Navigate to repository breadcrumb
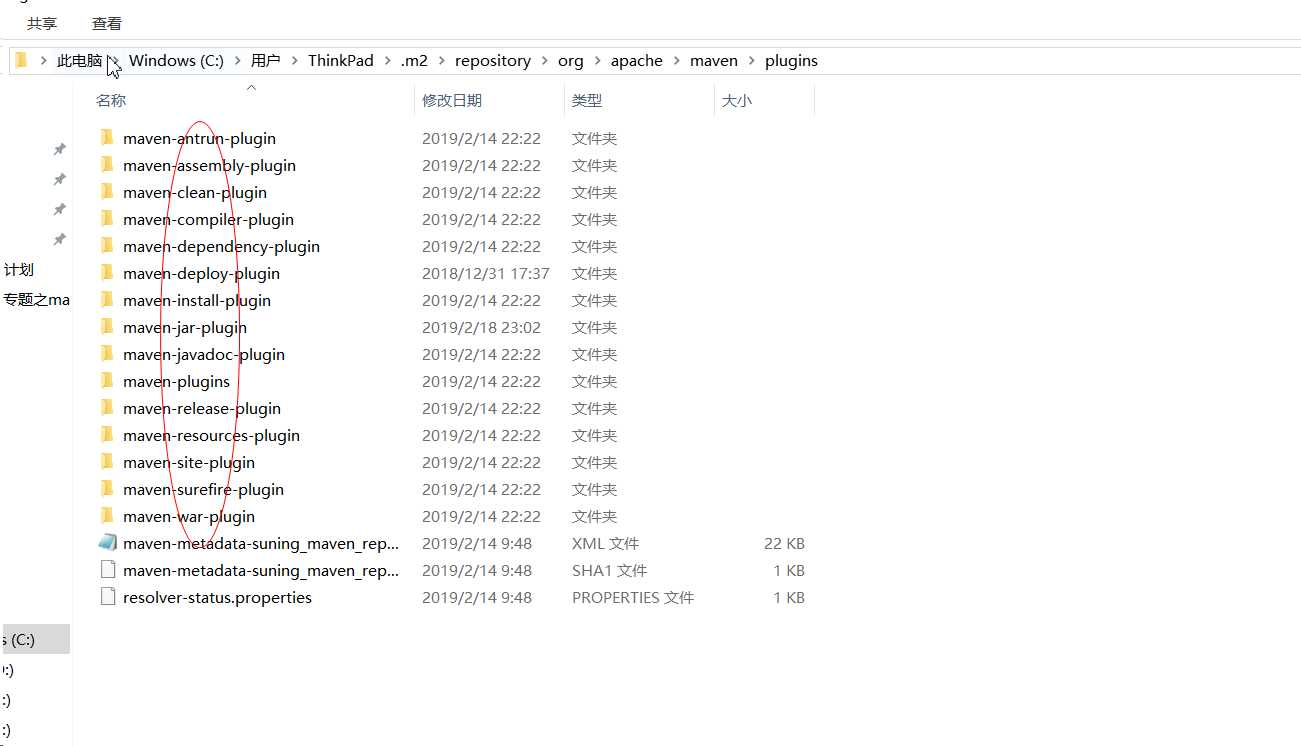Screen dimensions: 1301x746 pos(493,61)
